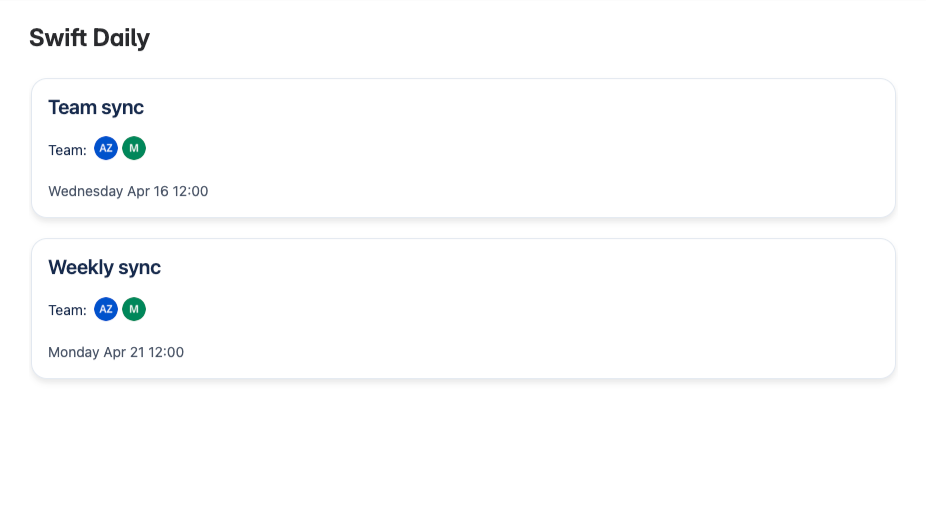926x527 pixels.
Task: Click the word "Wednesday" in Team sync card
Action: (85, 191)
